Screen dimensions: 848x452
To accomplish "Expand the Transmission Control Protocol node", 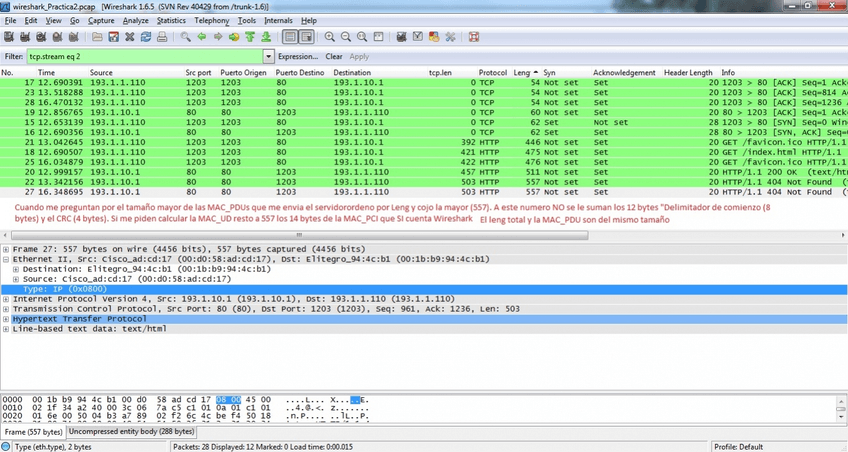I will [7, 309].
